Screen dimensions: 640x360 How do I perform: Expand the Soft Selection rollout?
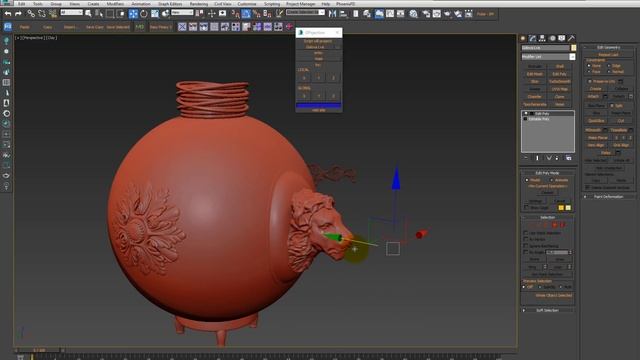coord(547,311)
